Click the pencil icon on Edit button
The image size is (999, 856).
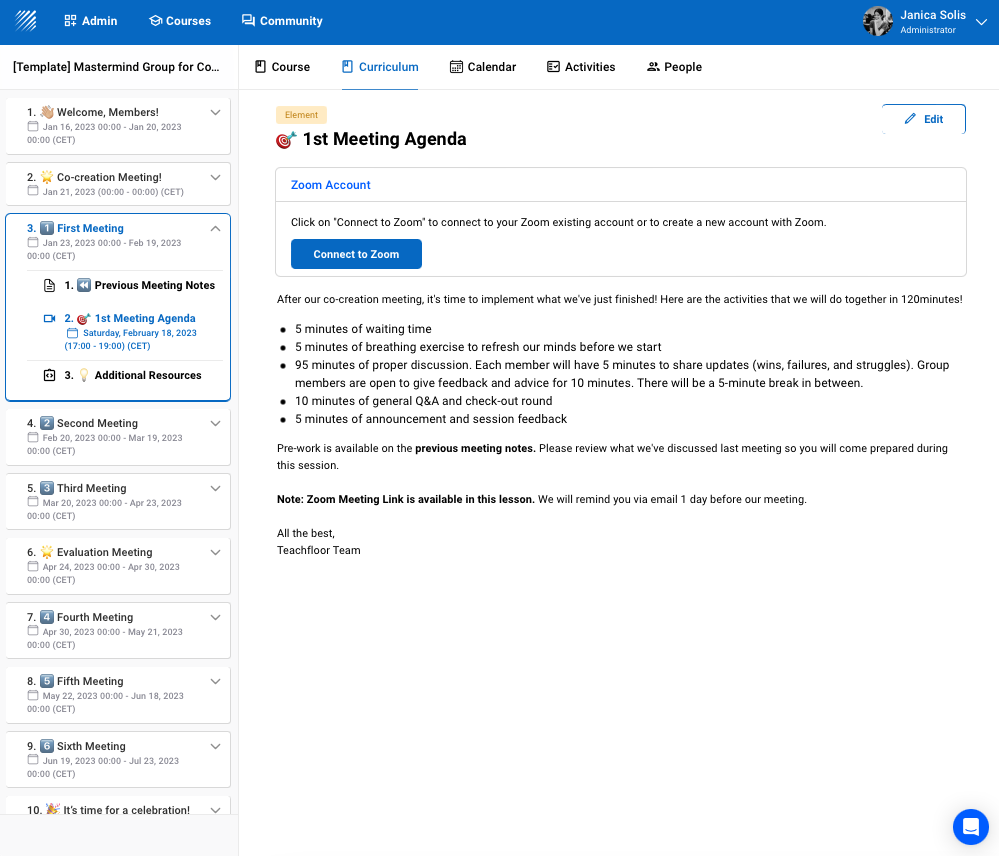coord(910,119)
